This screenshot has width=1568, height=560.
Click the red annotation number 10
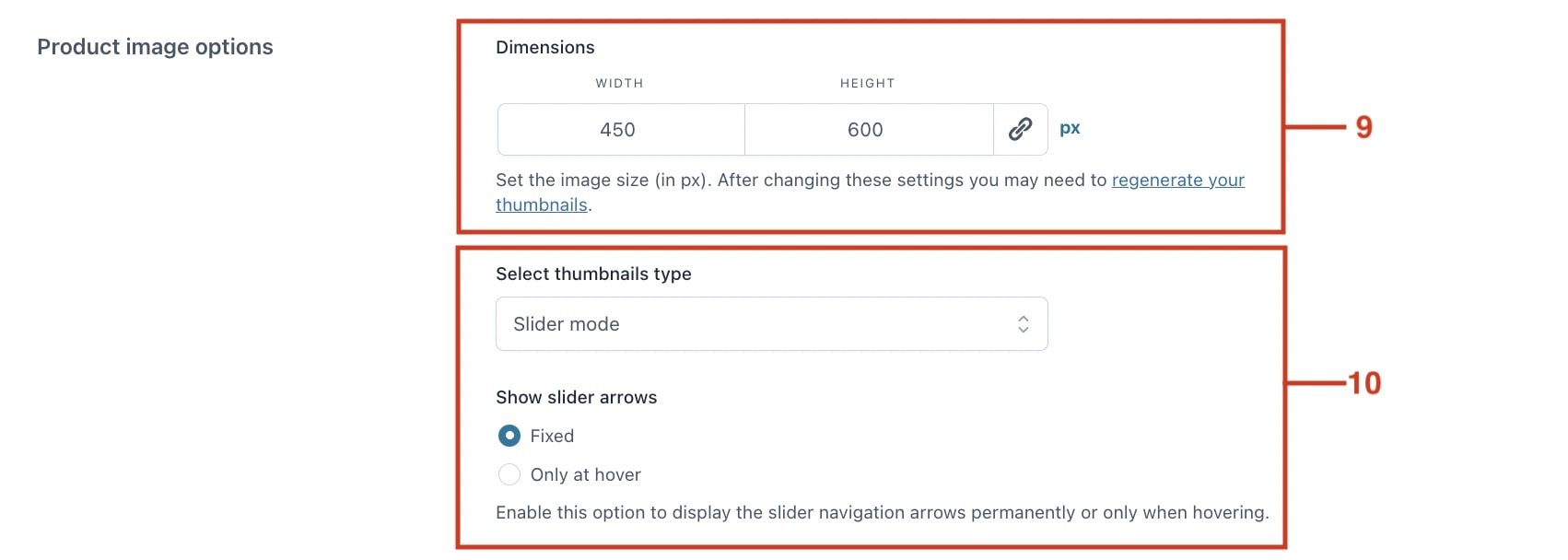click(x=1365, y=383)
